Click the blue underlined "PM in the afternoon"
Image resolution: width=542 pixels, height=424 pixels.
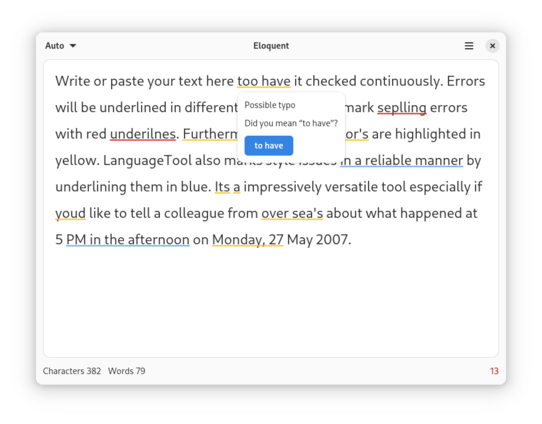point(128,239)
